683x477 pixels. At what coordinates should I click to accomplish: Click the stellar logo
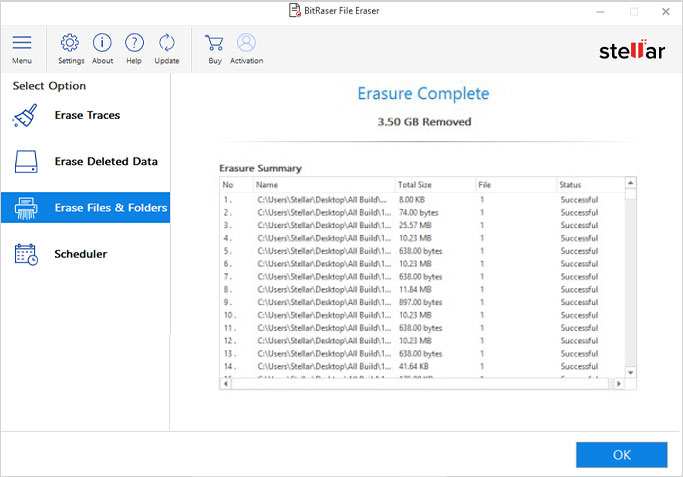[x=632, y=50]
